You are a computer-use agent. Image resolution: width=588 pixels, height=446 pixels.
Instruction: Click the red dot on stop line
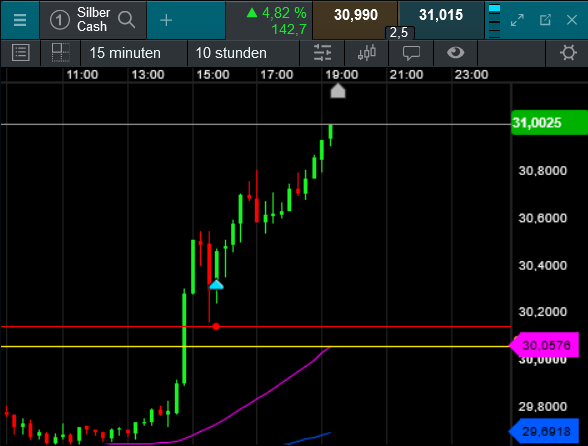tap(216, 327)
